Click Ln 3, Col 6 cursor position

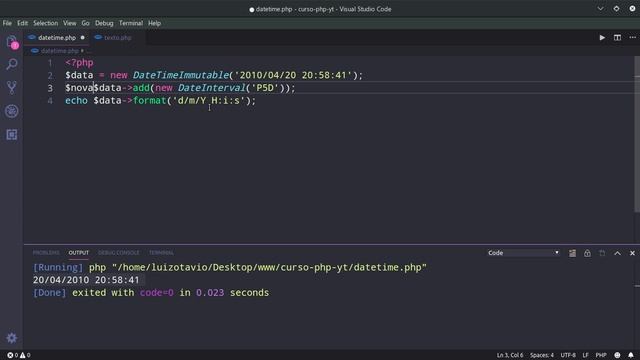click(509, 355)
